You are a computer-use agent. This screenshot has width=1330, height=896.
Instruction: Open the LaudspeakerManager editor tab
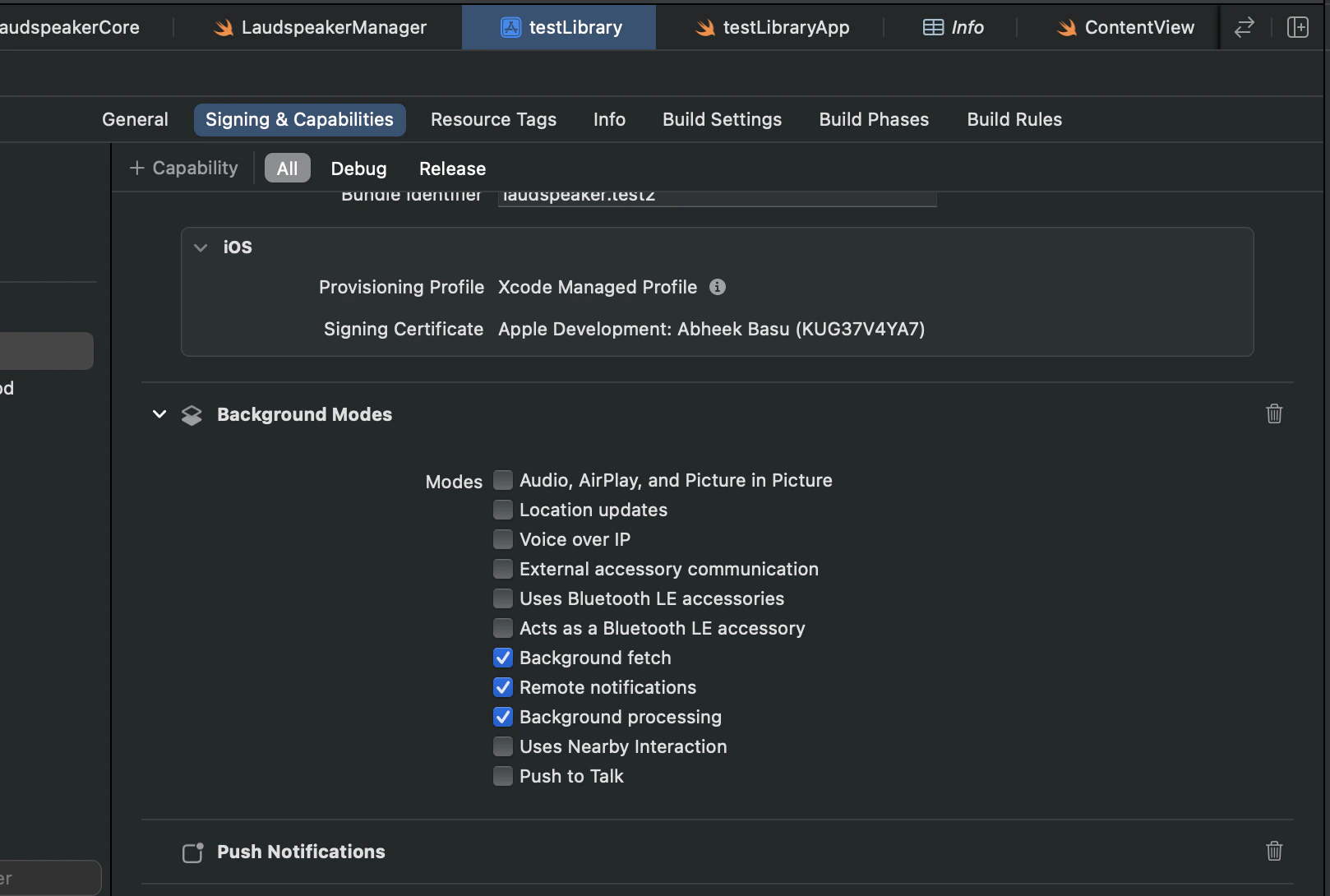click(321, 27)
